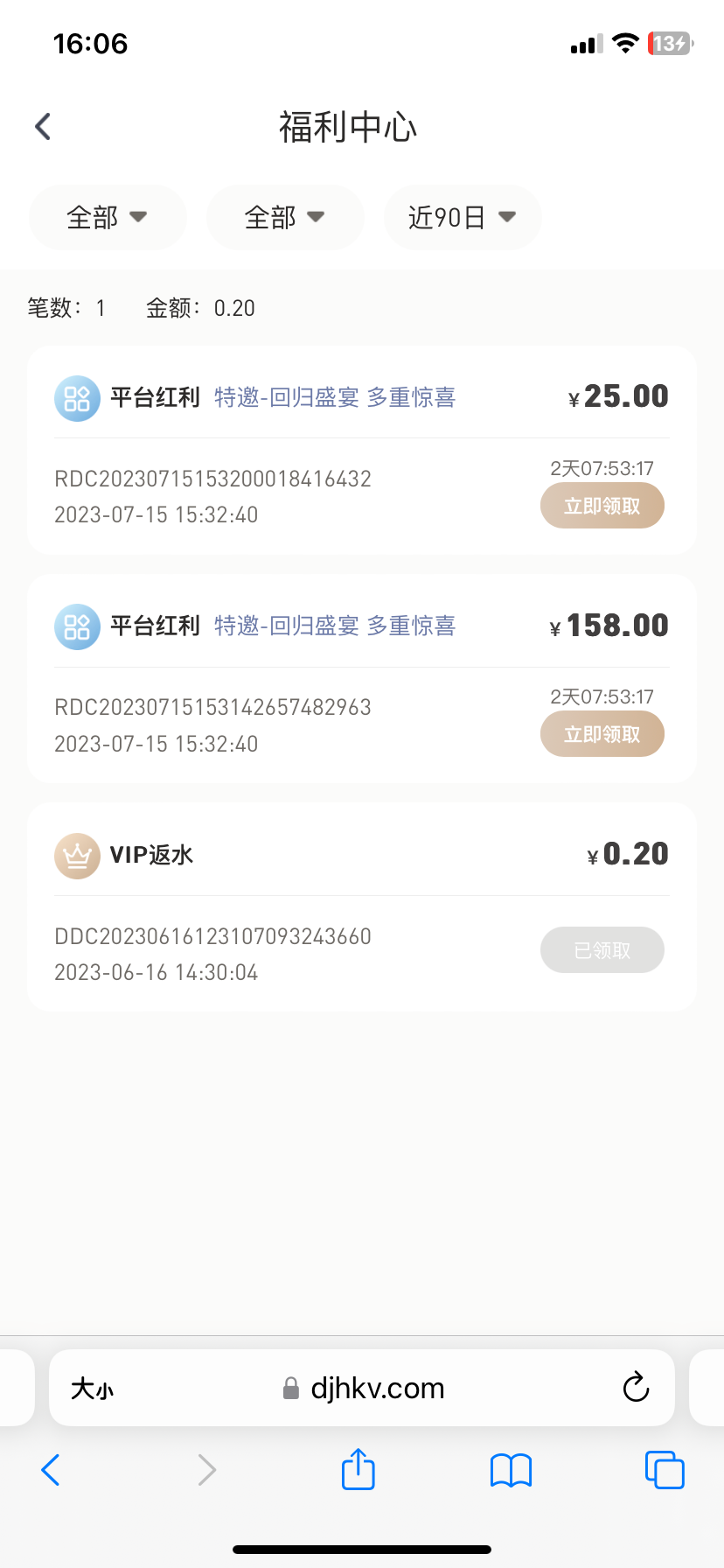Open the 大小 page text size menu

tap(93, 1389)
